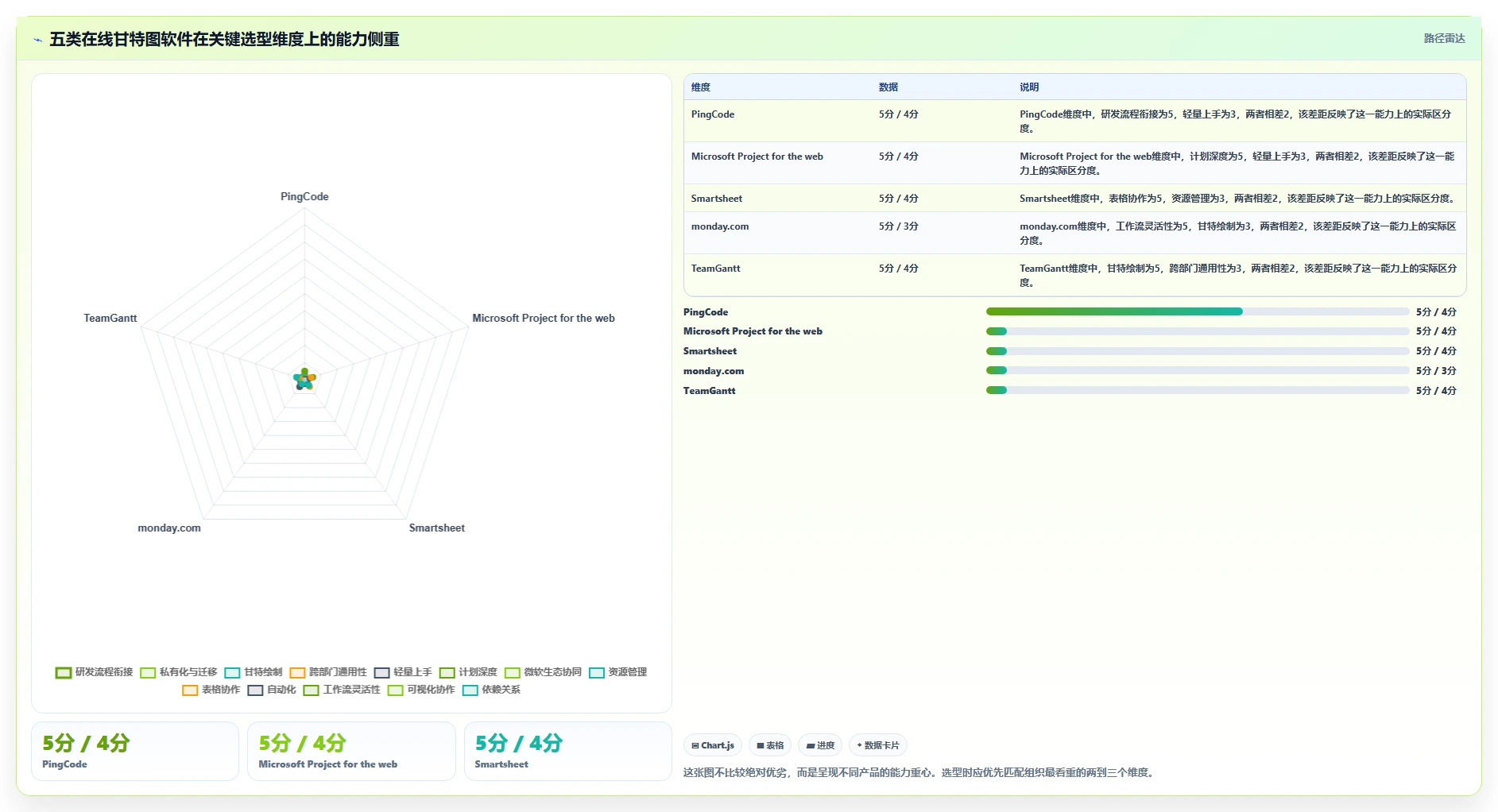Click the PingCode 5分 / 4分 data card
This screenshot has width=1498, height=812.
coord(135,751)
